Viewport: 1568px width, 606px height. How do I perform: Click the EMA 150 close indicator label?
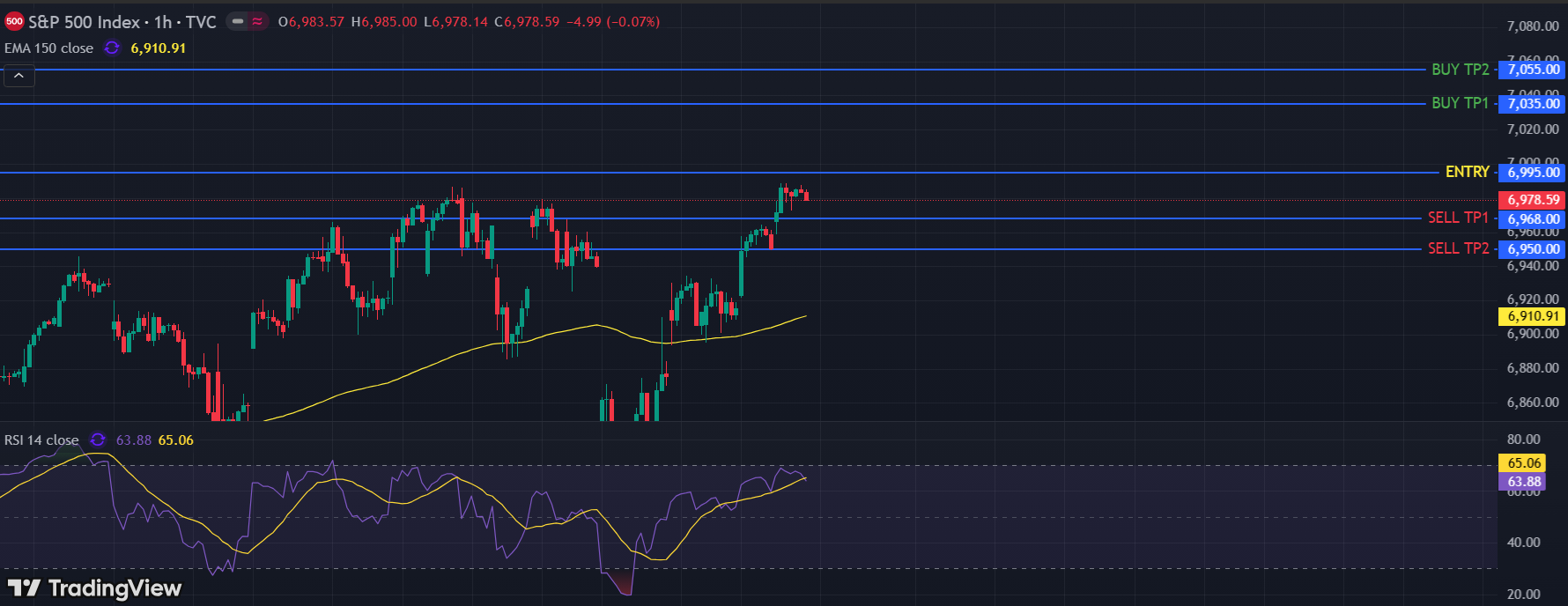(x=49, y=48)
